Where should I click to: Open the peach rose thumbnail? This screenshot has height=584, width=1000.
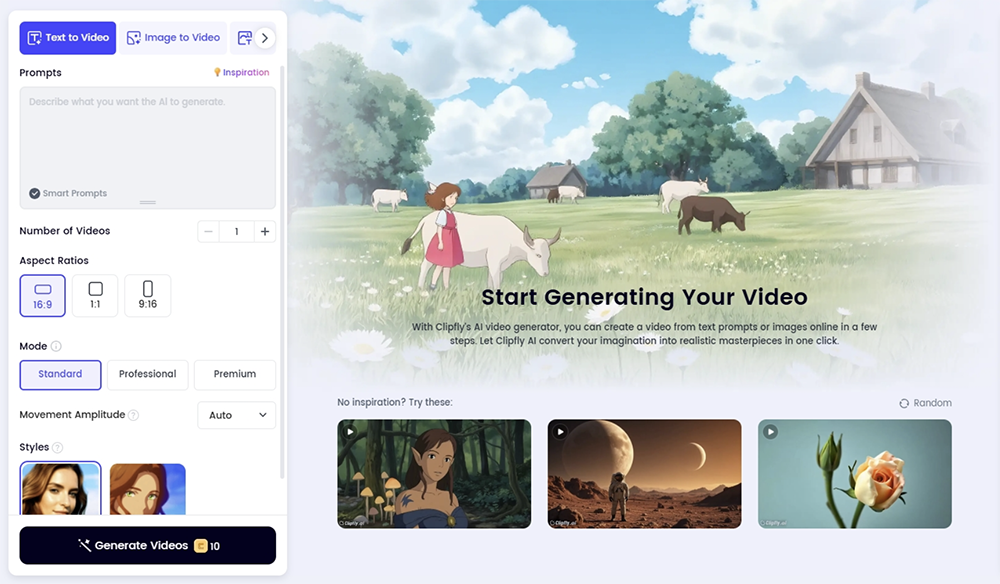855,474
